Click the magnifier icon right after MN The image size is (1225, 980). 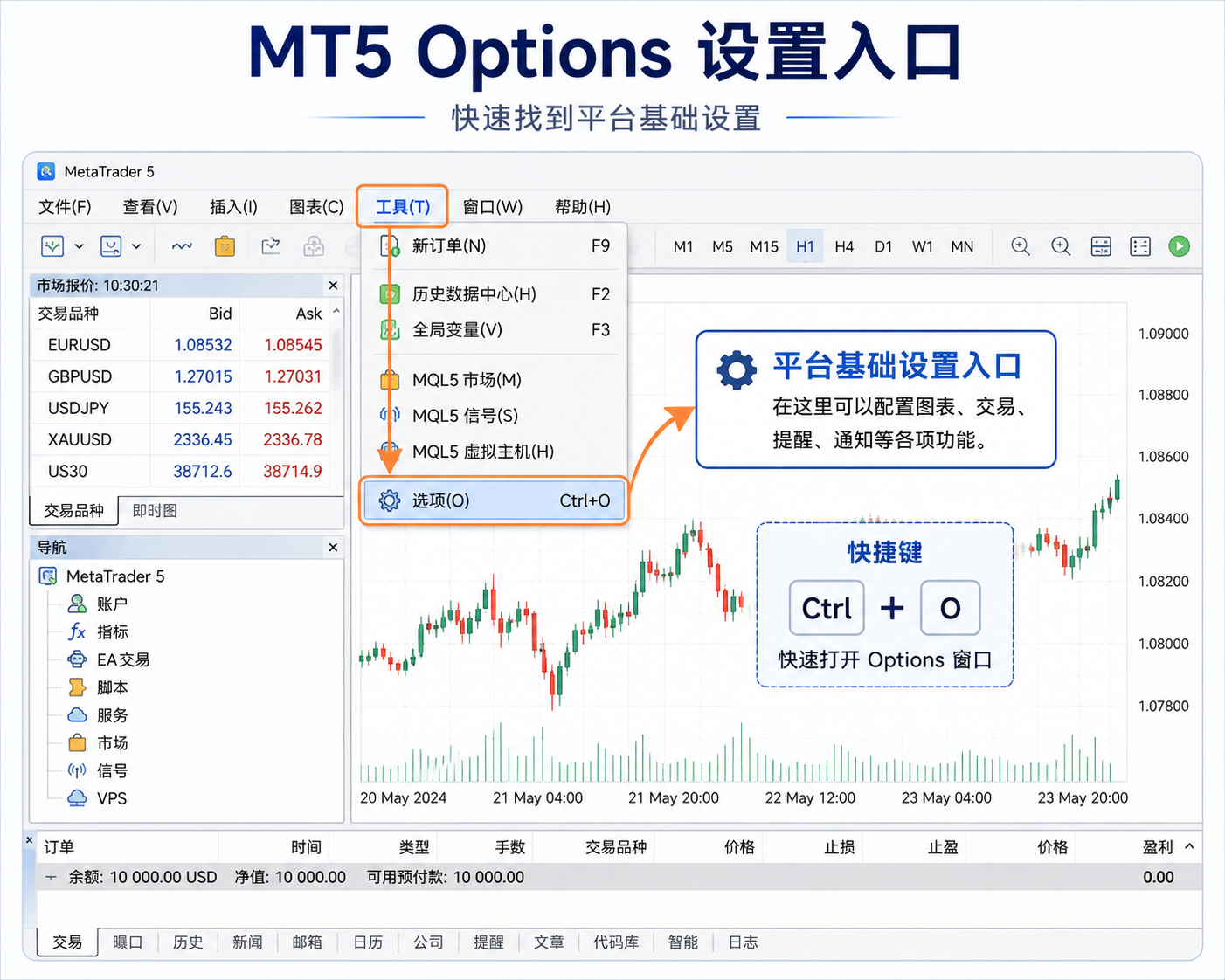click(1021, 246)
